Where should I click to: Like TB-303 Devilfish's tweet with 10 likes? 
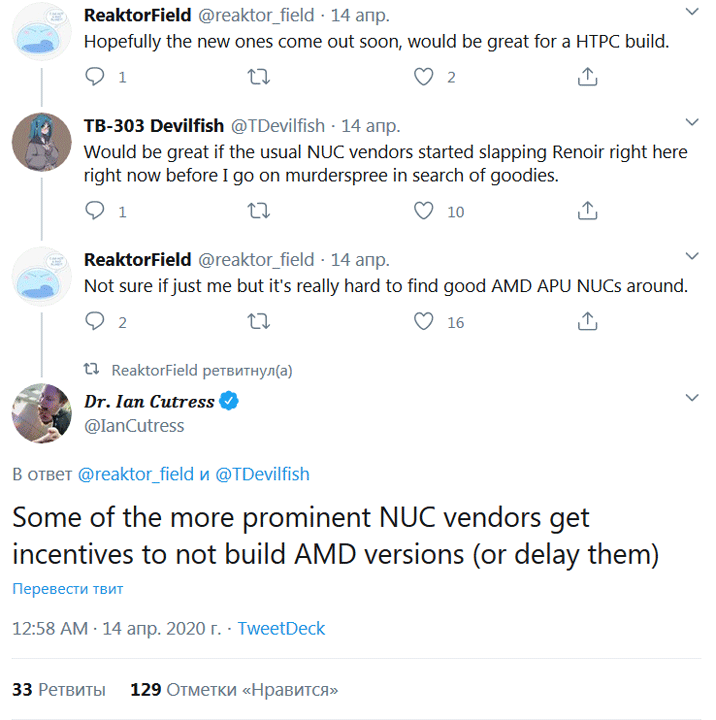click(424, 211)
